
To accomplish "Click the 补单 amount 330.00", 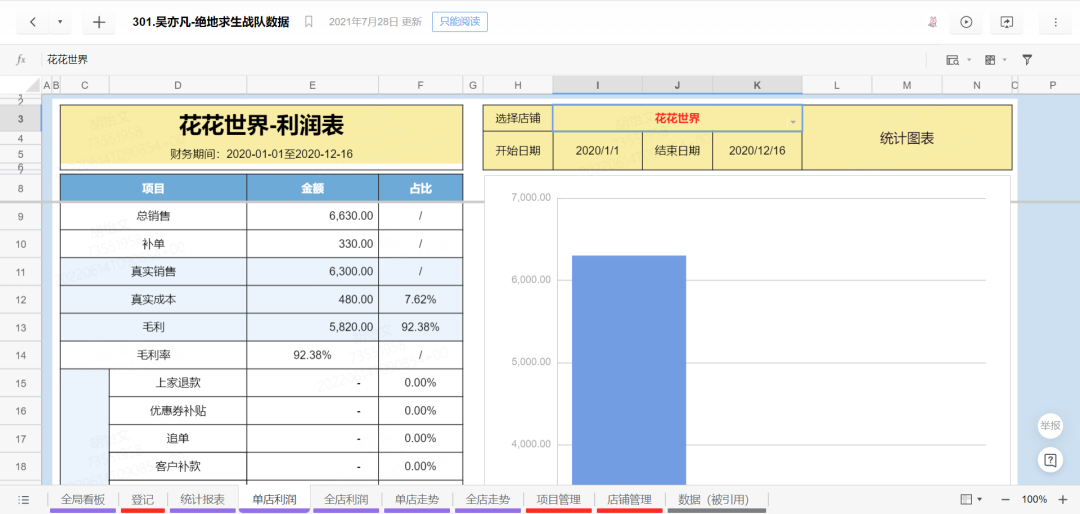I will click(x=312, y=244).
